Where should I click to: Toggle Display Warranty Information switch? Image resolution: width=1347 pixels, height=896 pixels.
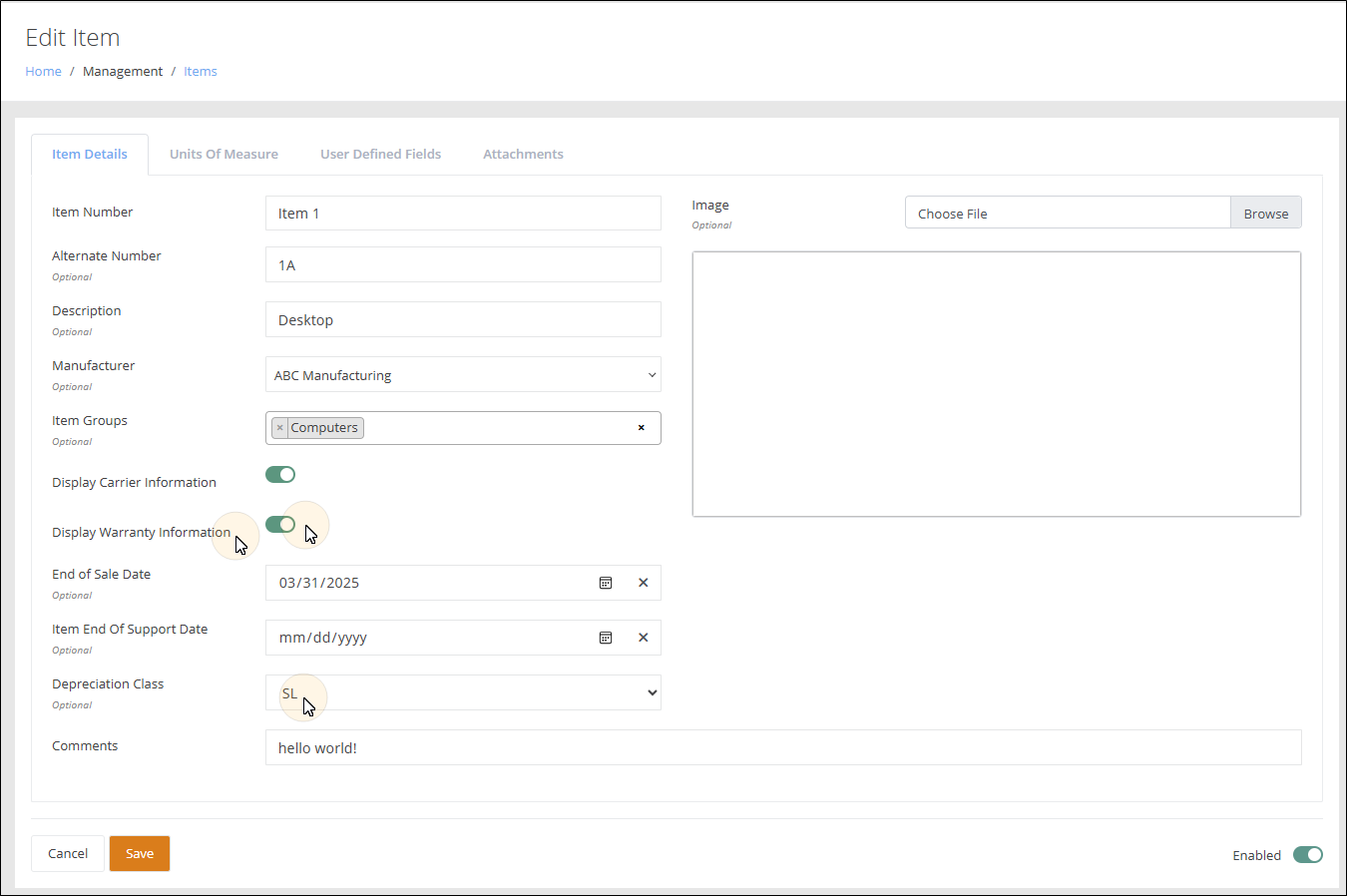pyautogui.click(x=280, y=524)
